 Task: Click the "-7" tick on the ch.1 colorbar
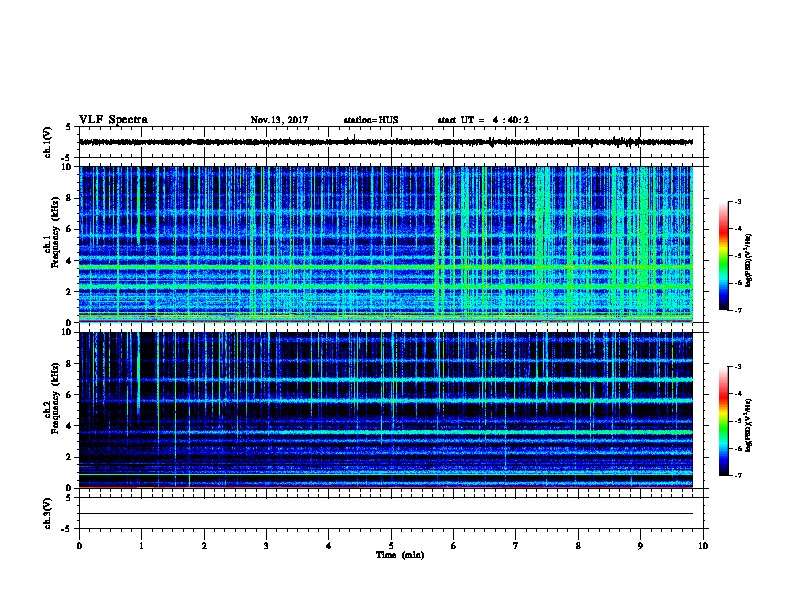[x=738, y=310]
